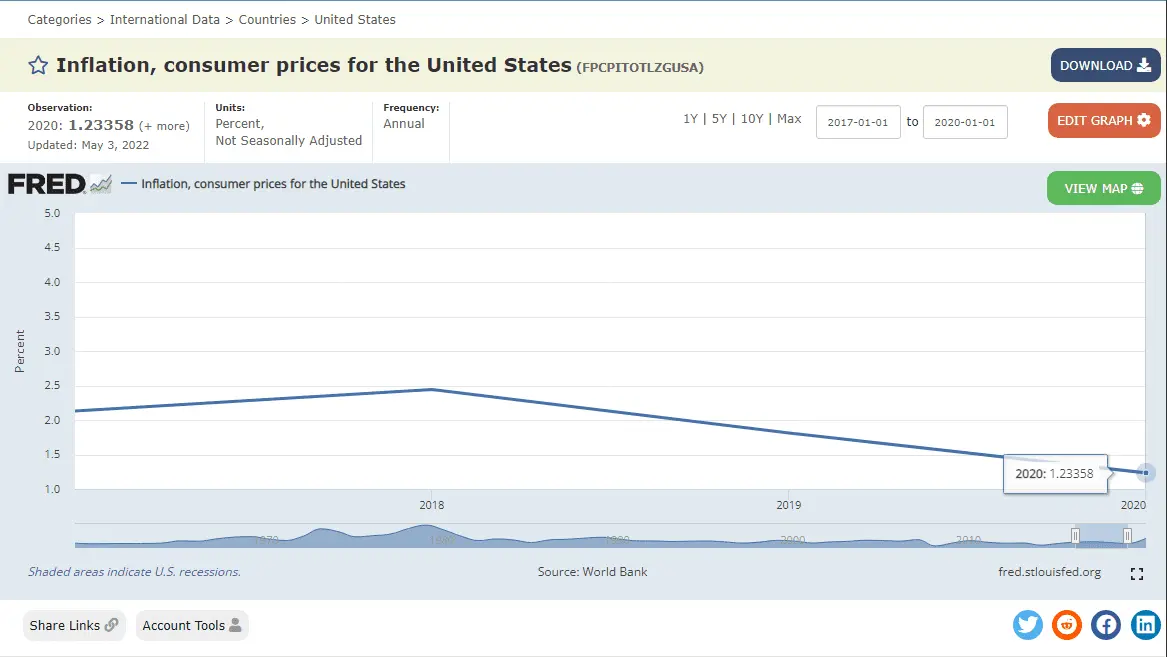Share on Reddit icon
Screen dimensions: 1167x657
click(1067, 625)
